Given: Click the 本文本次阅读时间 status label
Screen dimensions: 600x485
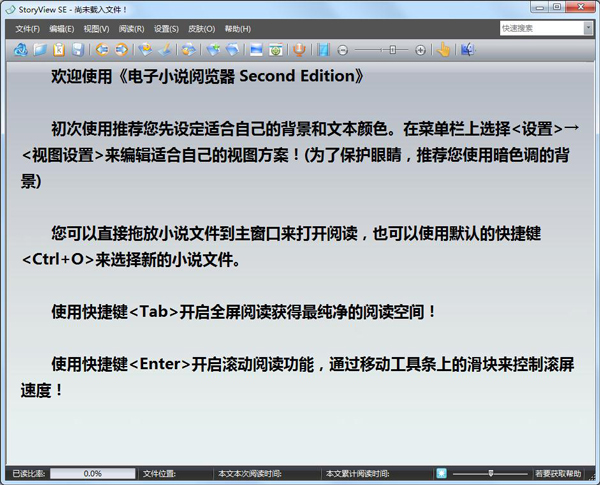Looking at the screenshot, I should 249,474.
